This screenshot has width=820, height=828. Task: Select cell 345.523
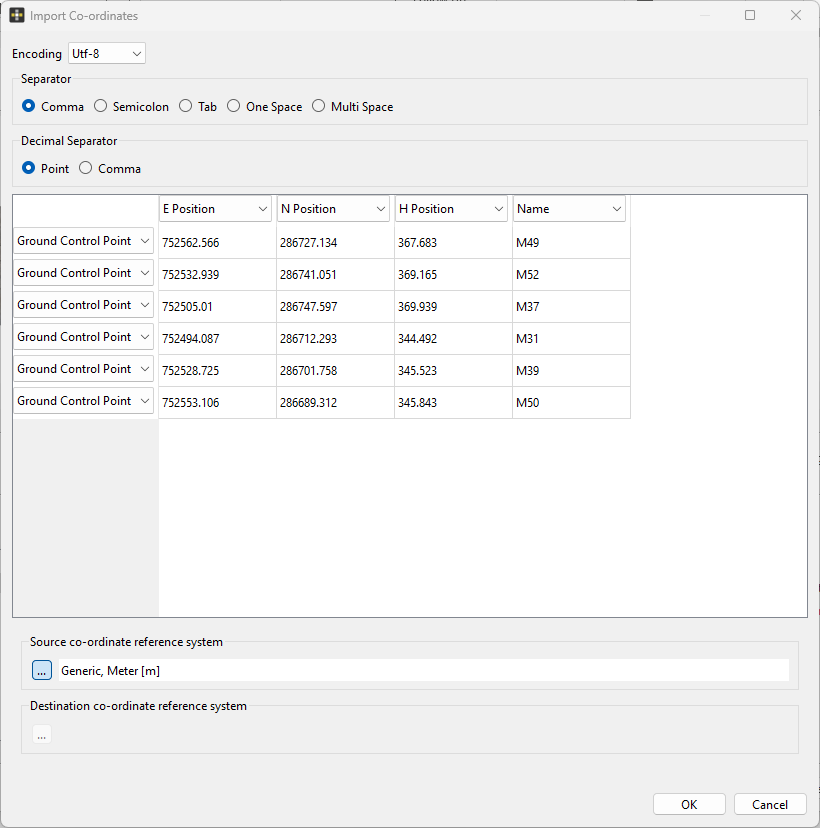454,370
